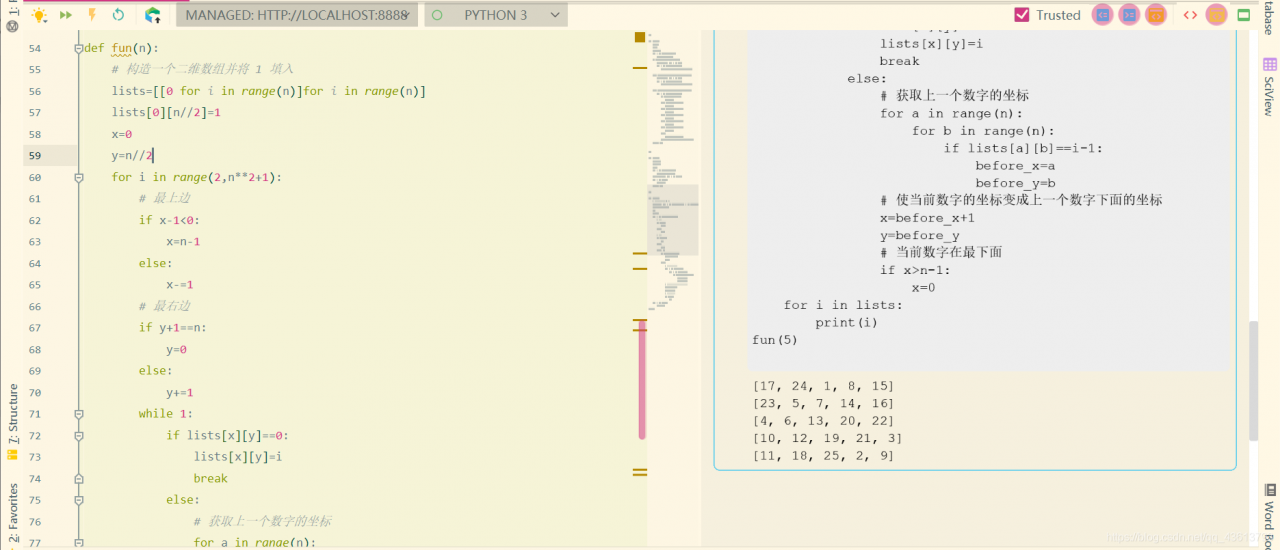
Task: Select the split editor and preview icon
Action: pos(1216,15)
